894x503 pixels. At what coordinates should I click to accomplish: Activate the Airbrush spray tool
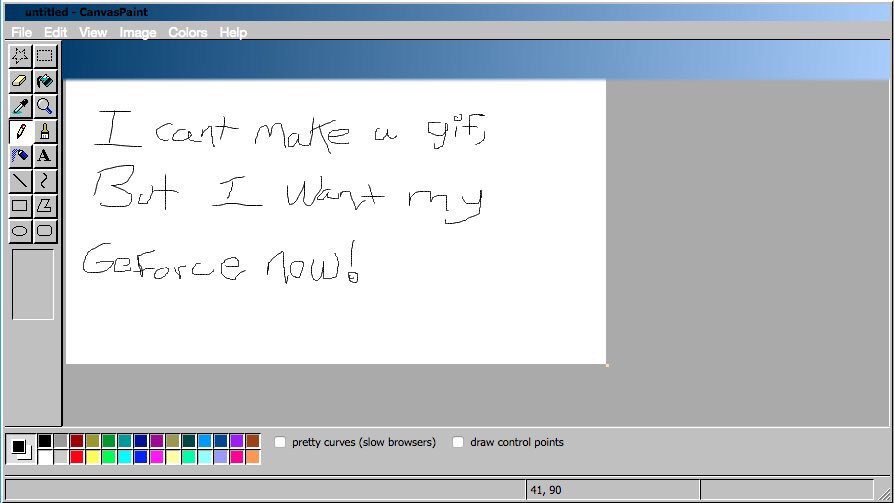pyautogui.click(x=20, y=156)
